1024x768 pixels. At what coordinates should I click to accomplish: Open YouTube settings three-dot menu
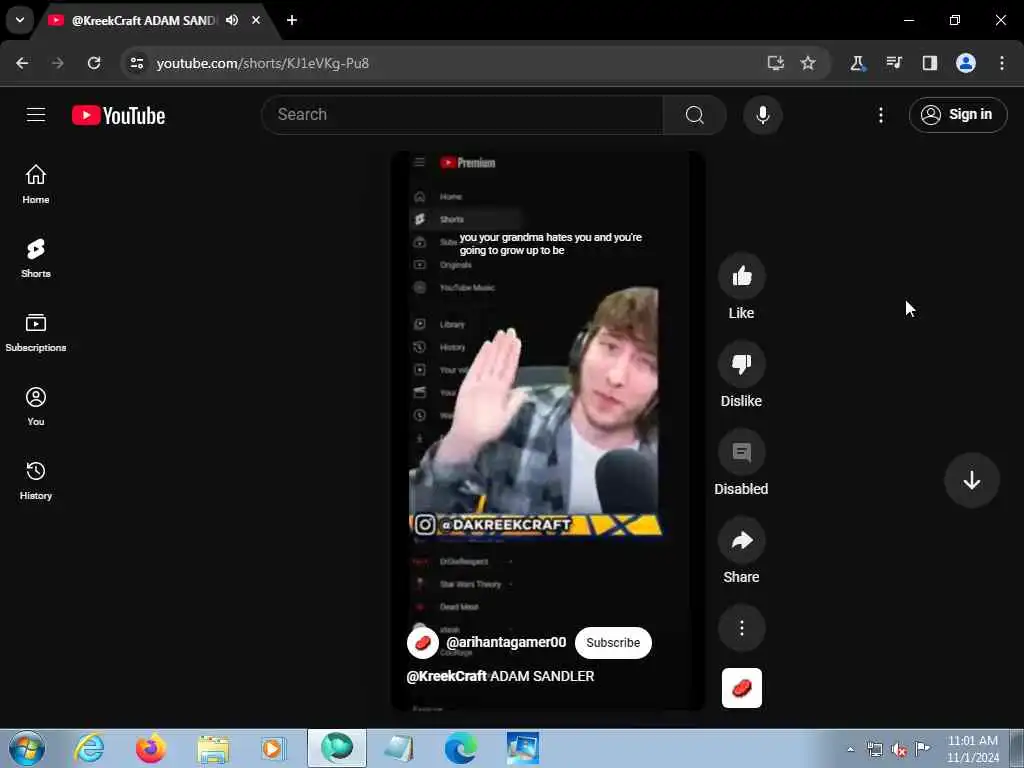(x=881, y=115)
